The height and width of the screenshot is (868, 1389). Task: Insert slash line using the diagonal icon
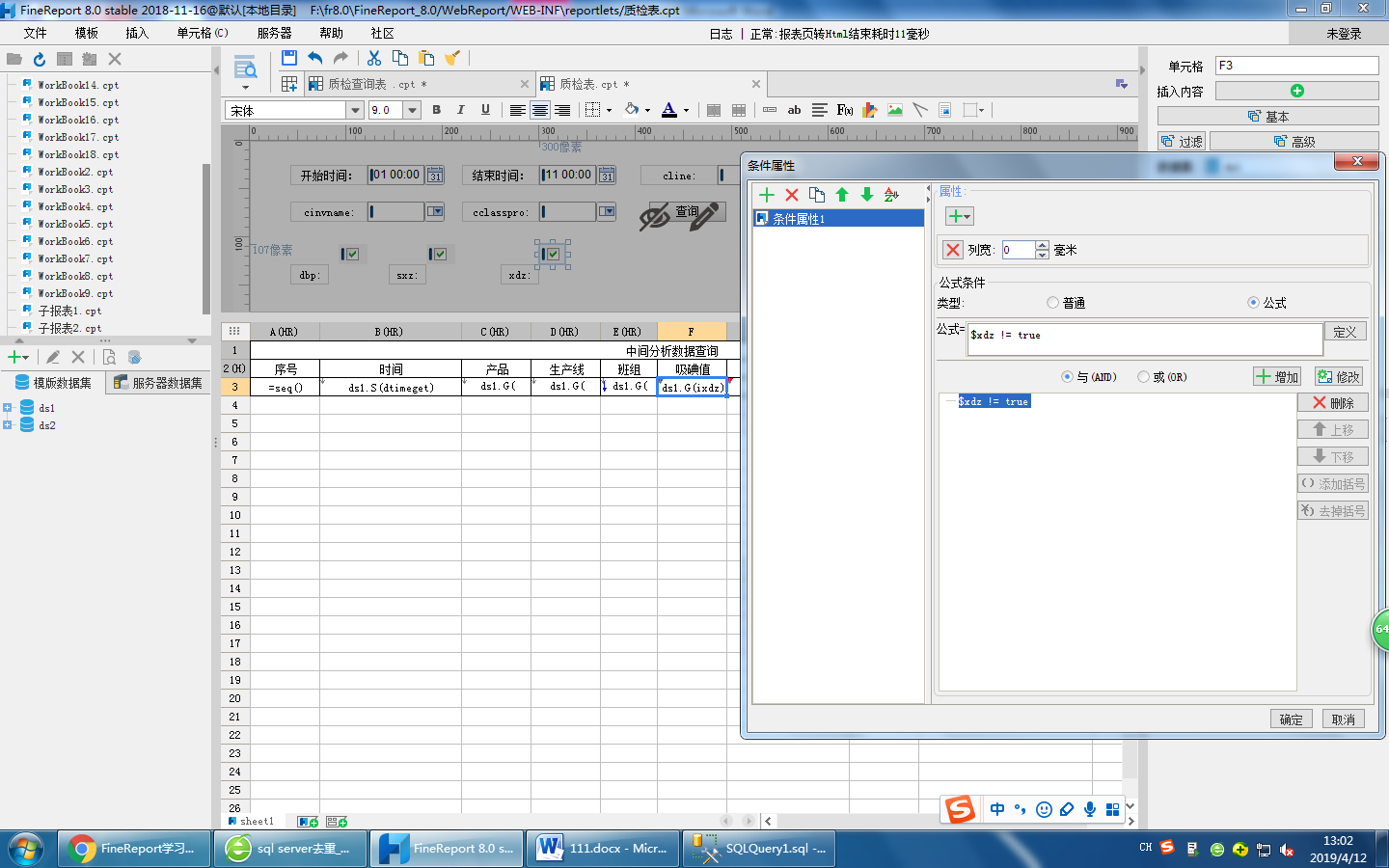[920, 110]
